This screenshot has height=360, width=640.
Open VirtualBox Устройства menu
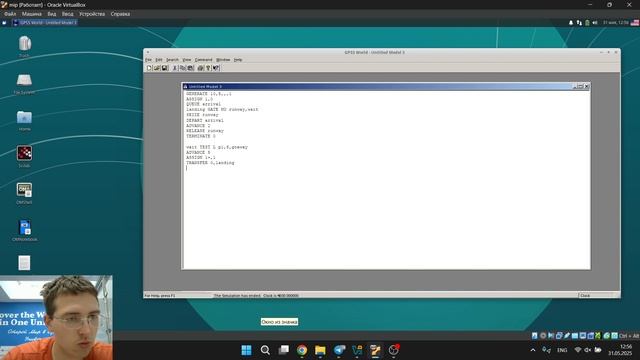pyautogui.click(x=92, y=14)
